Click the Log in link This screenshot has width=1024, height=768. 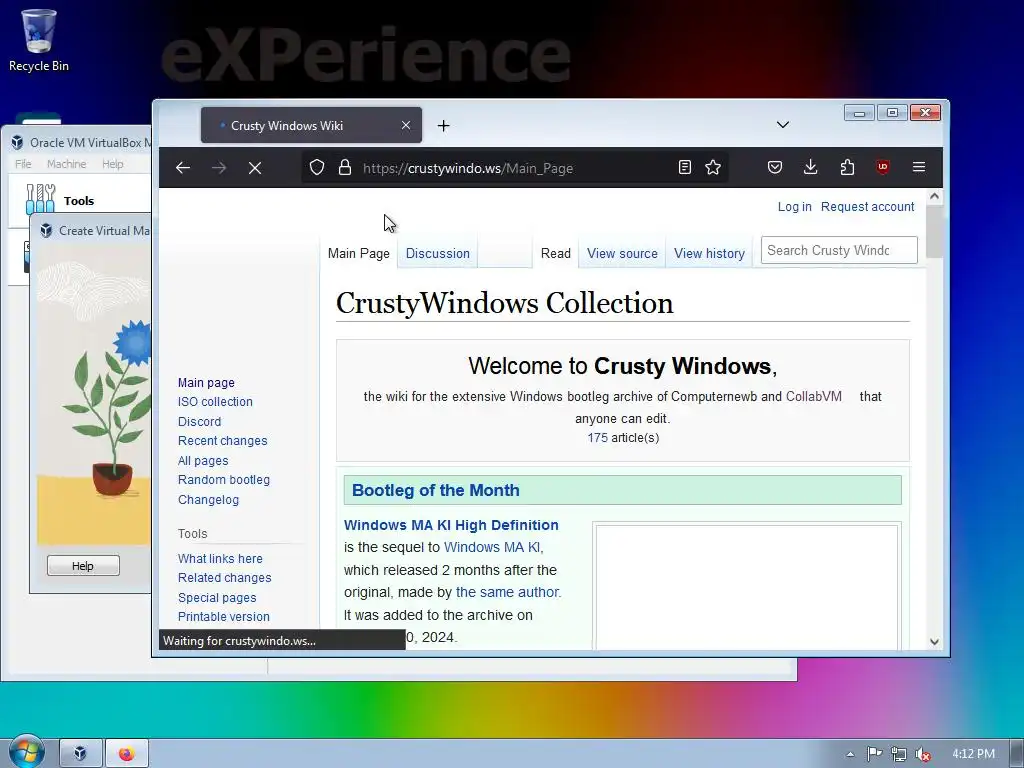coord(794,206)
